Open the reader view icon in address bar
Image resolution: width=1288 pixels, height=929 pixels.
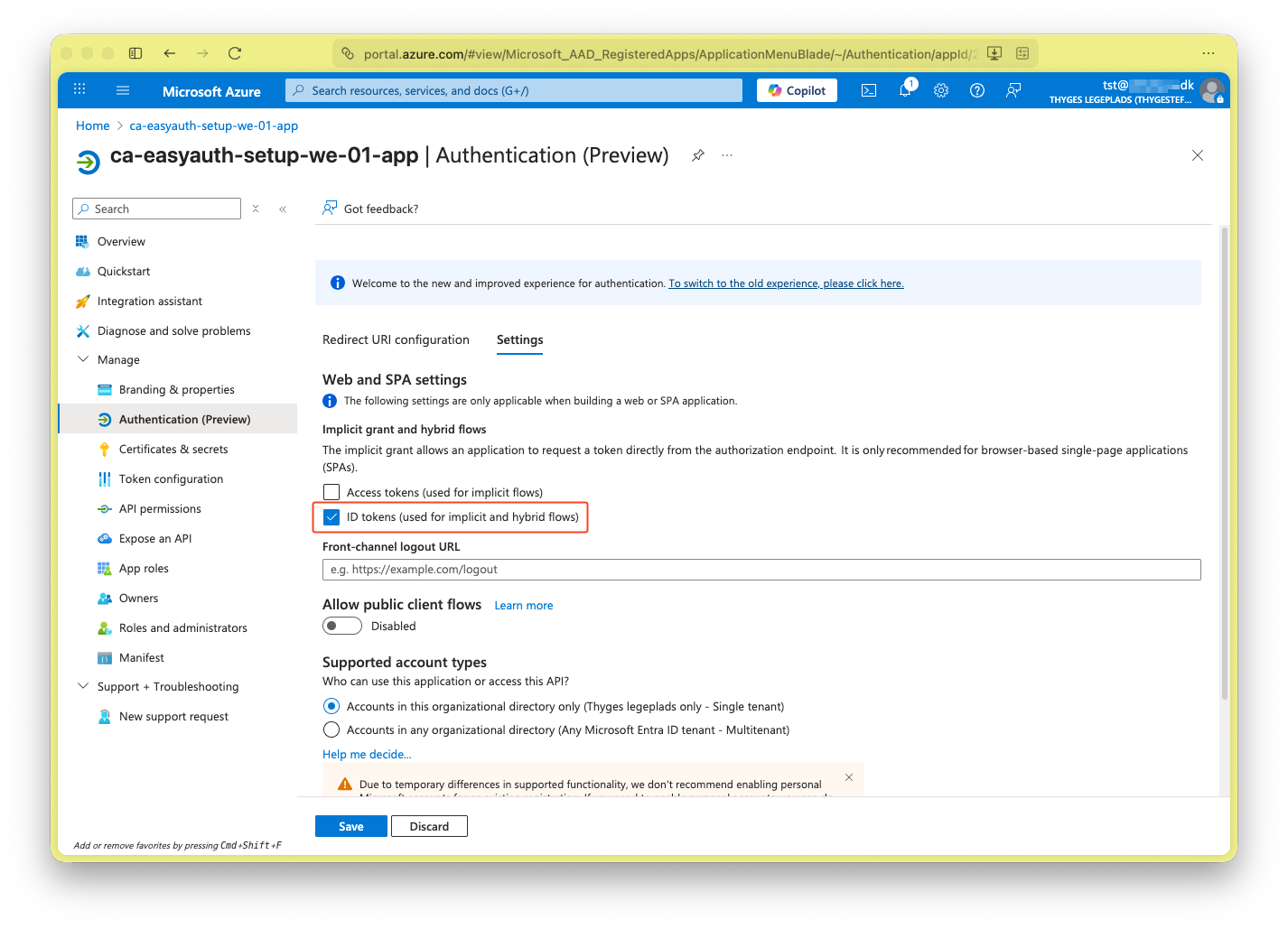pos(1022,53)
